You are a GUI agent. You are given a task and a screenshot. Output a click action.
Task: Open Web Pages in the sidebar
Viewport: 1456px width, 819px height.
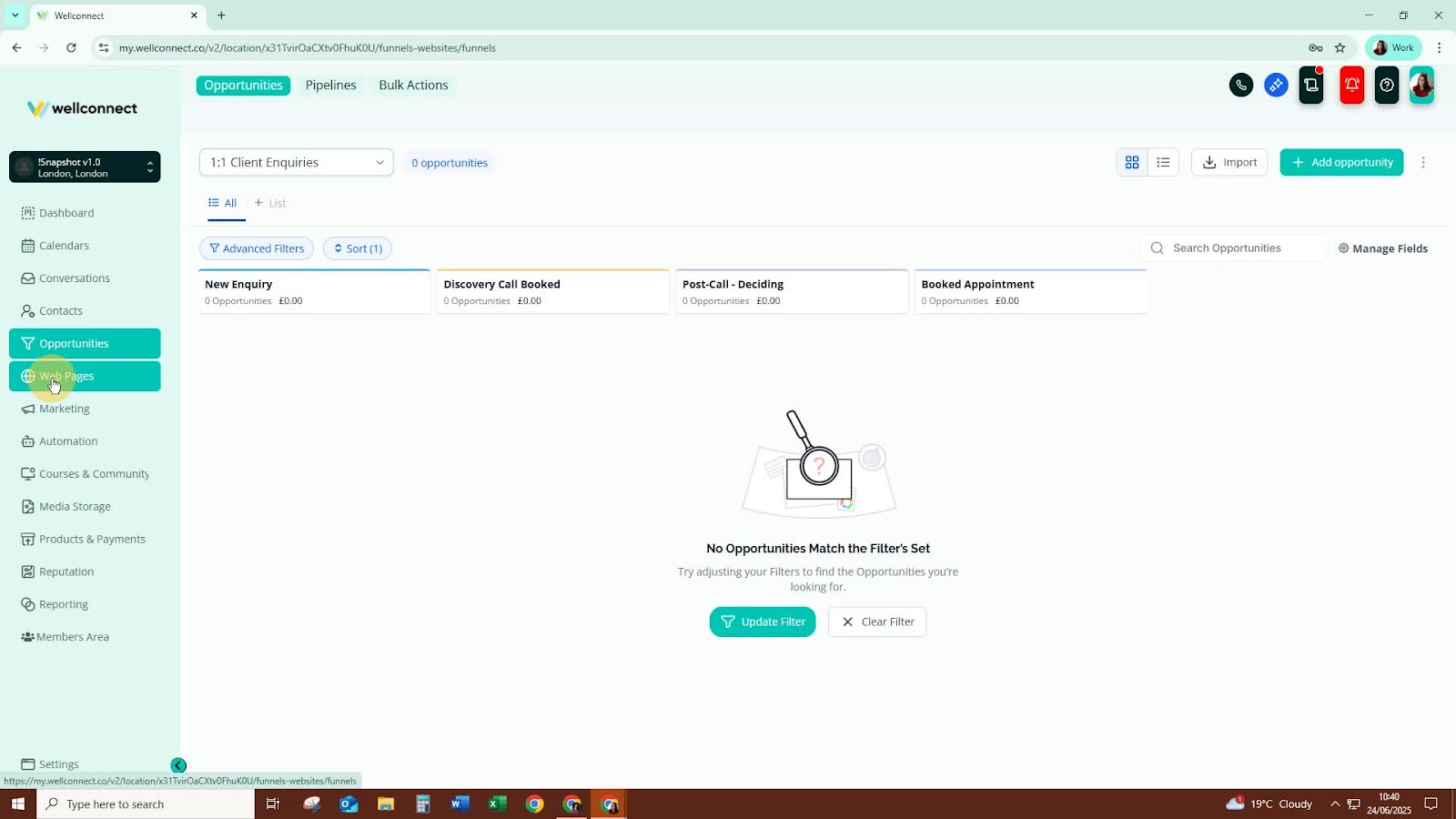click(x=85, y=377)
